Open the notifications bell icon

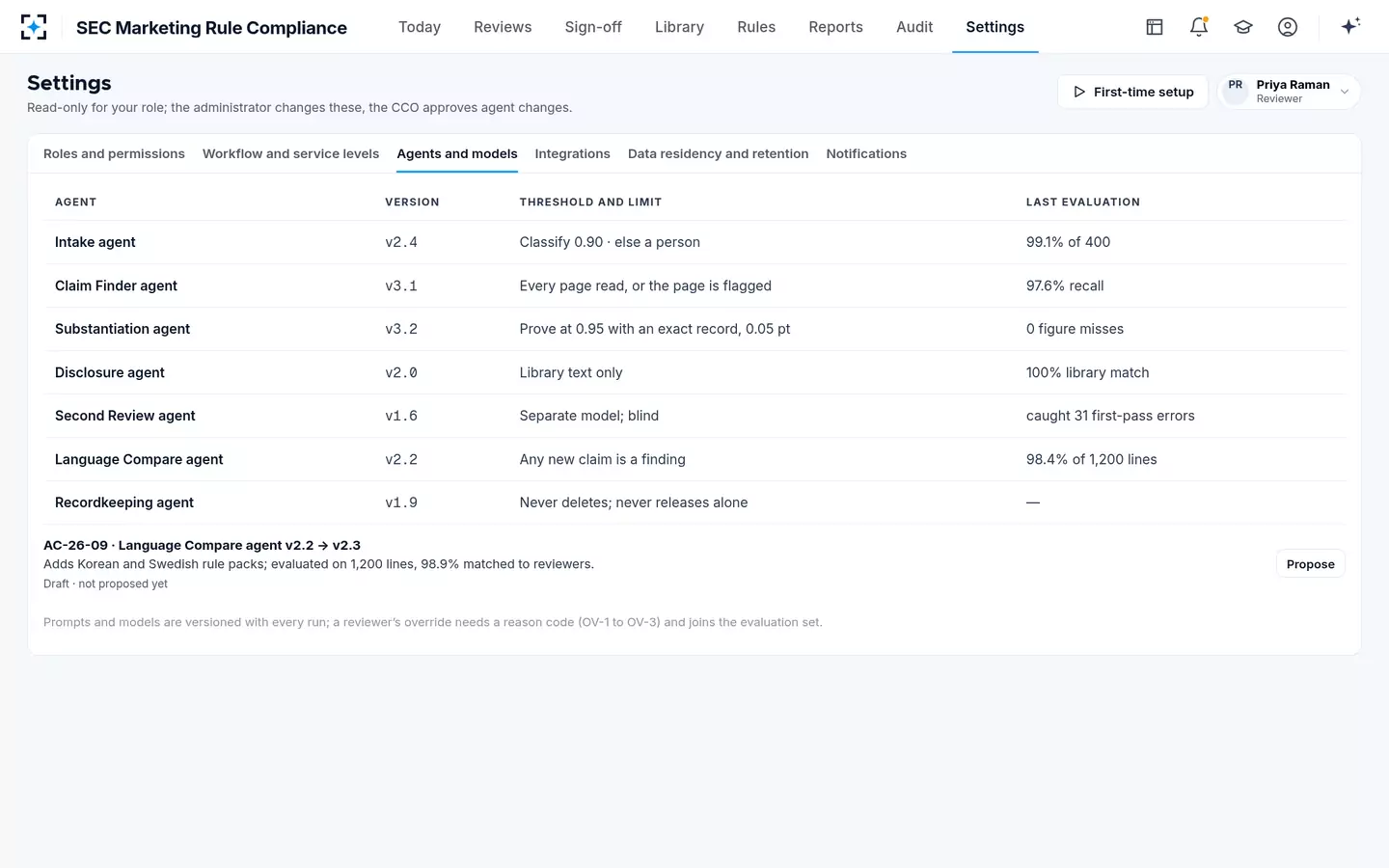(x=1199, y=27)
